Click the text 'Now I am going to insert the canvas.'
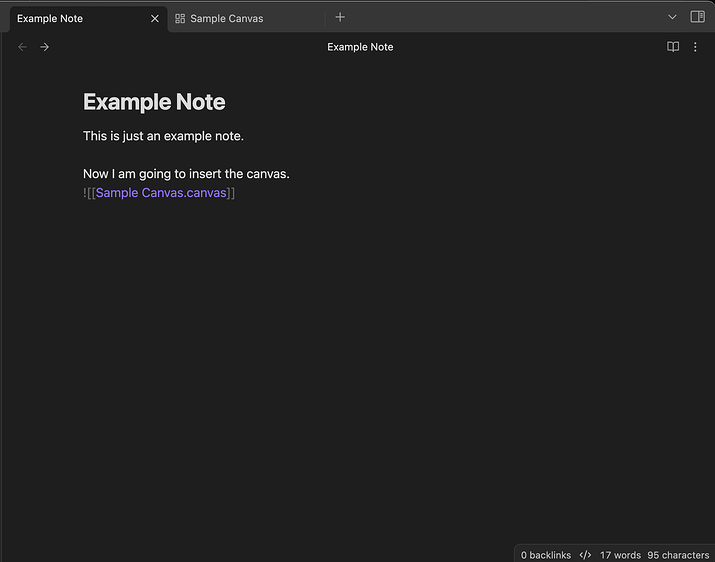This screenshot has height=562, width=715. coord(186,174)
